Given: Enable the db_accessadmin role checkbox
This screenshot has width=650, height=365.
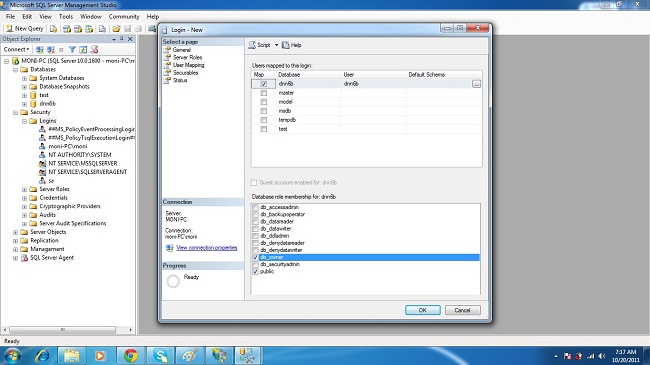Looking at the screenshot, I should (x=255, y=207).
